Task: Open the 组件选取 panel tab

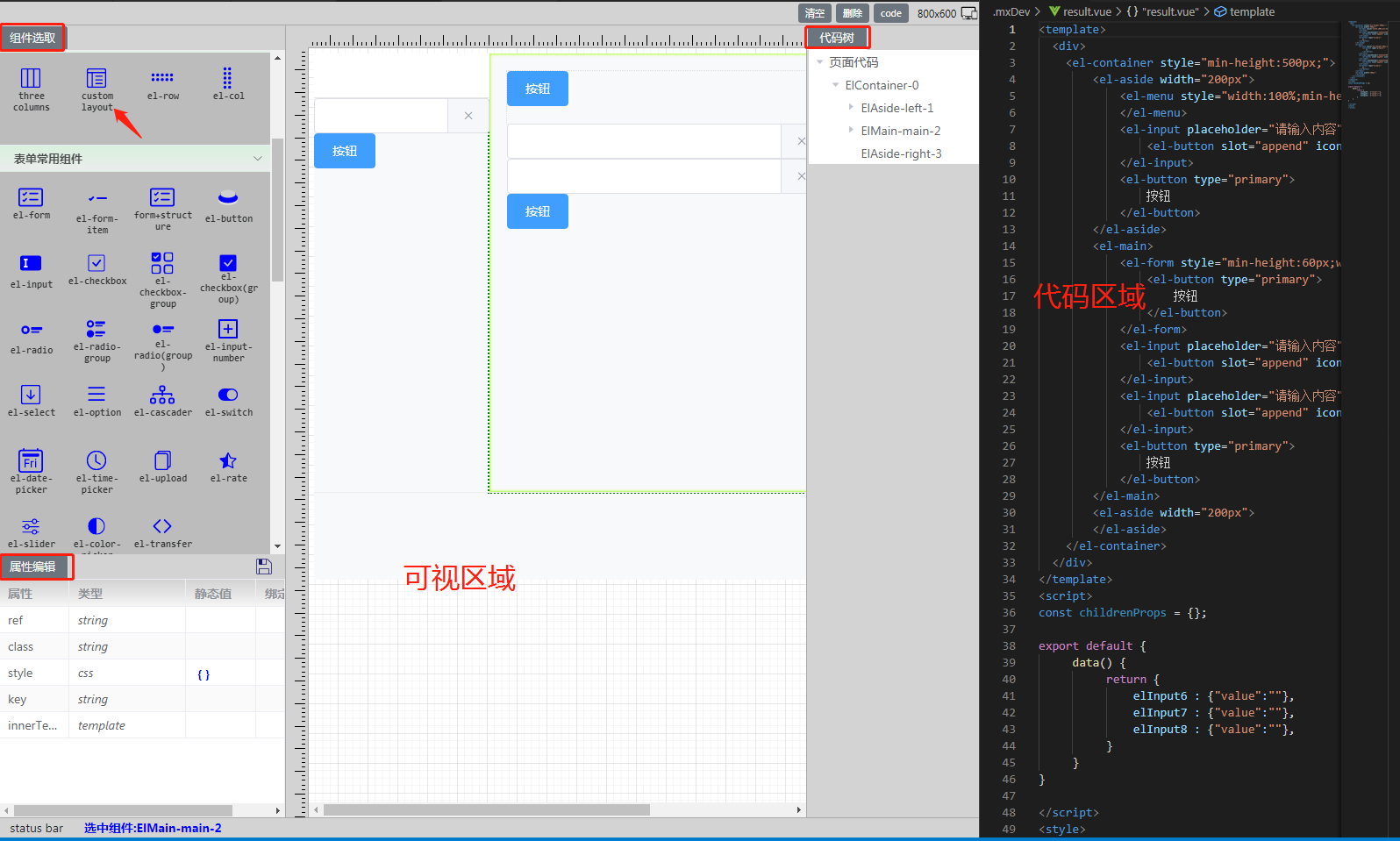Action: [32, 38]
